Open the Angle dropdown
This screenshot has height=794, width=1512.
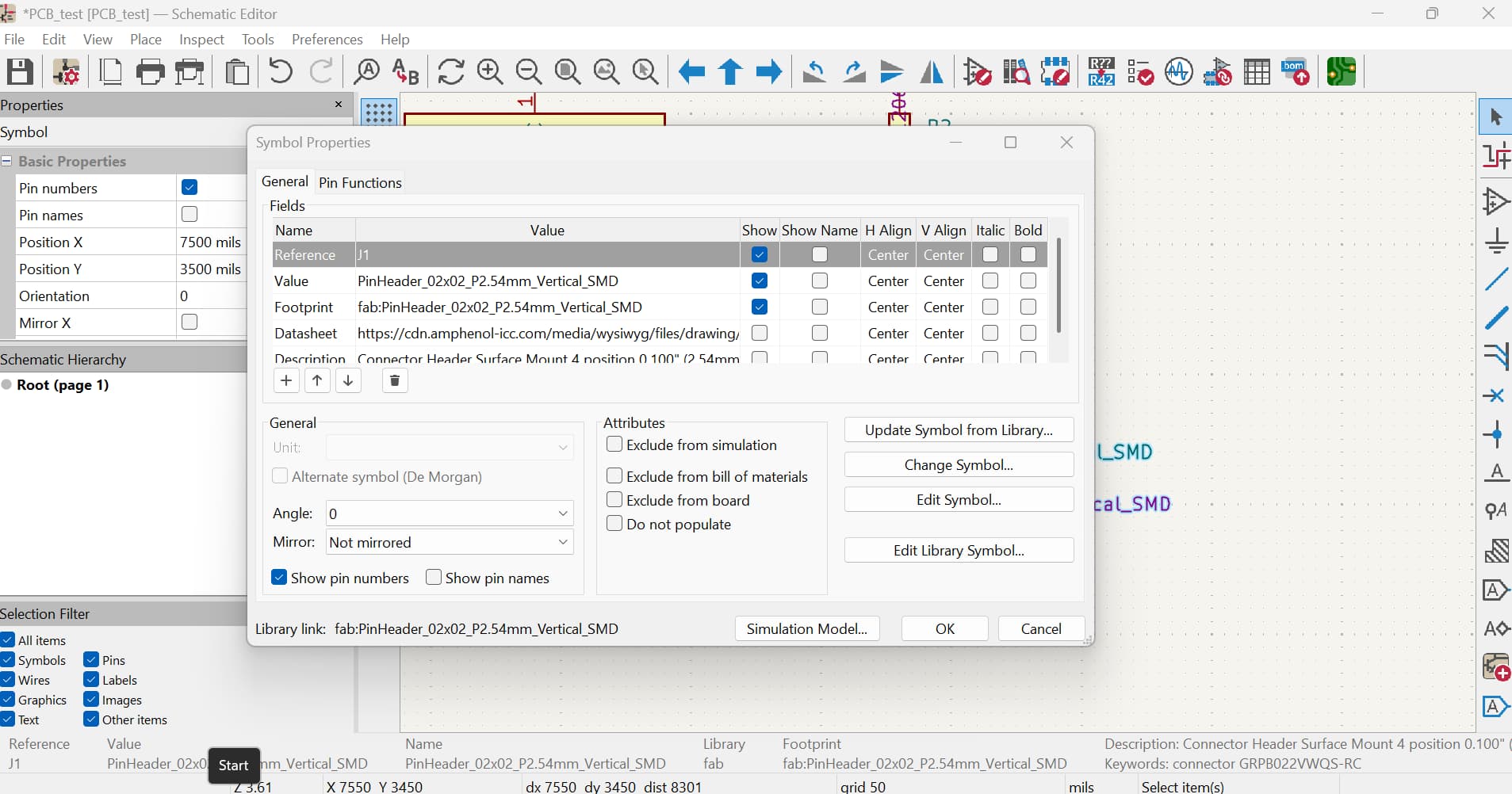[450, 513]
